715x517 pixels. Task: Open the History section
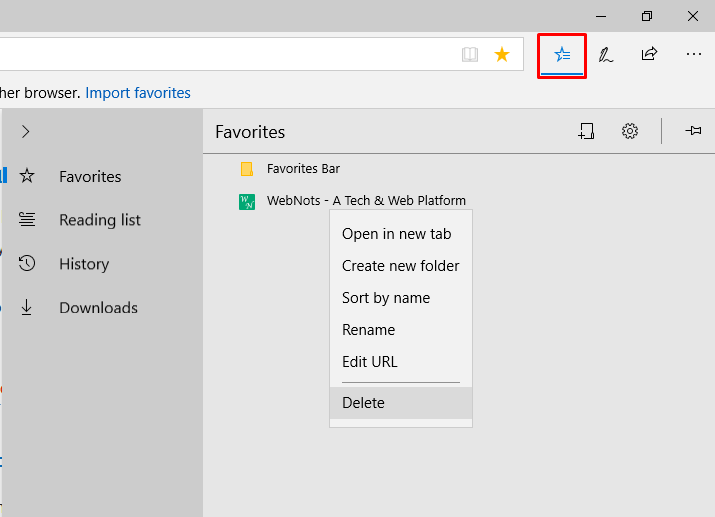pos(84,264)
